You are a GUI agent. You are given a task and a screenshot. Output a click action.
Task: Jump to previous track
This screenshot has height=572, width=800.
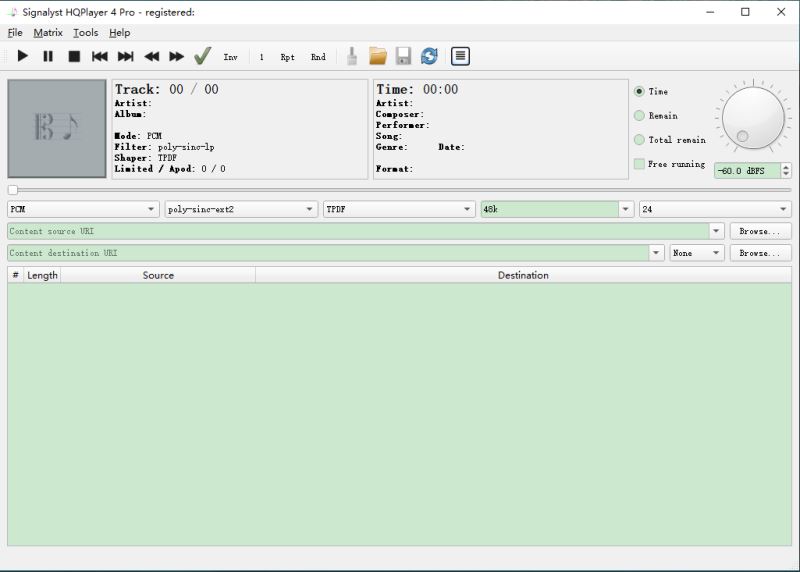[99, 56]
